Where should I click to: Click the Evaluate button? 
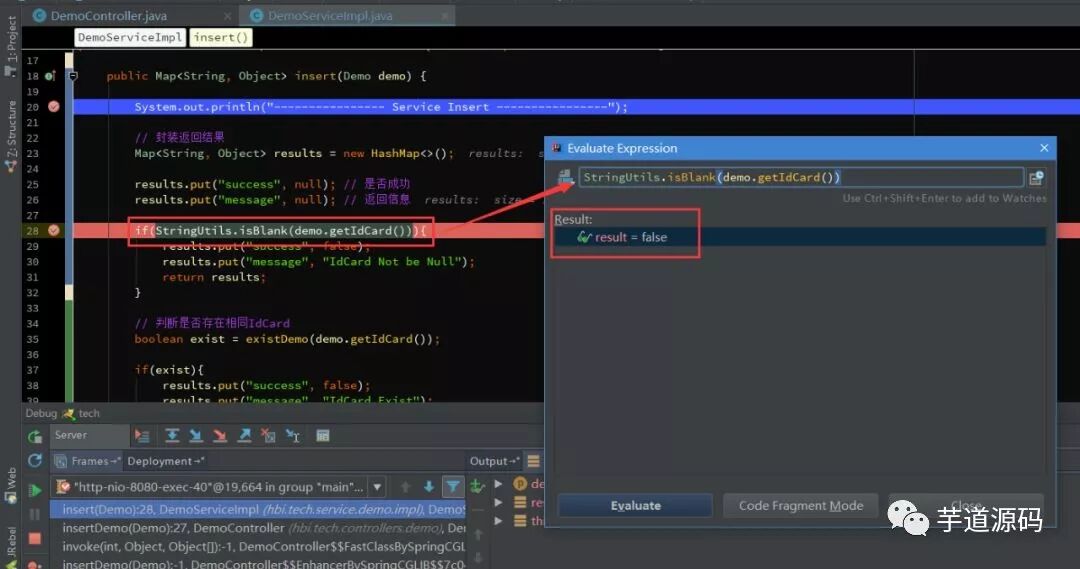point(635,506)
